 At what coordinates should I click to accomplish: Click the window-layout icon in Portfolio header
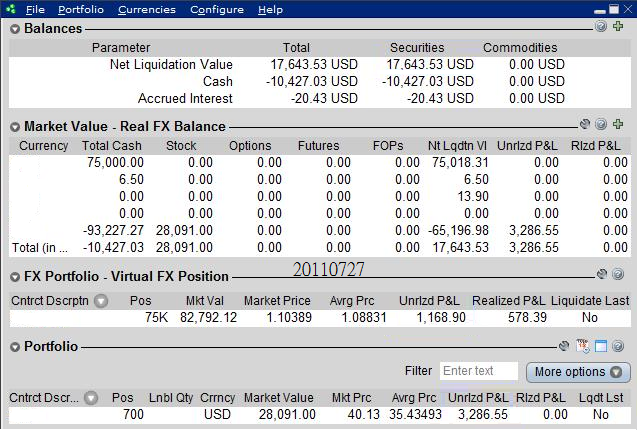601,346
